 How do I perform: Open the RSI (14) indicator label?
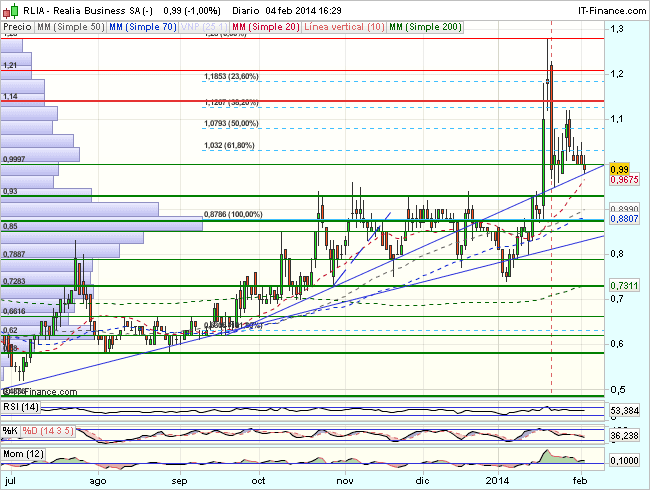[21, 407]
